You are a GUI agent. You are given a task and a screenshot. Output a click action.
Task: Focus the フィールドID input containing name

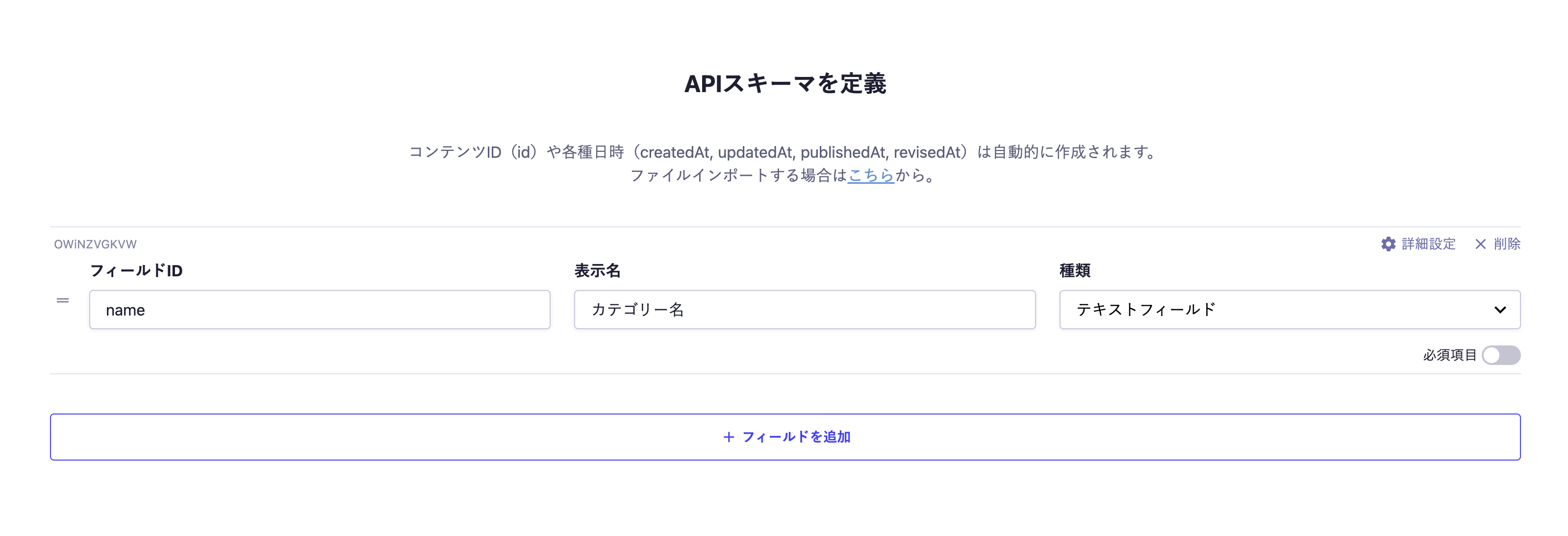pos(320,310)
